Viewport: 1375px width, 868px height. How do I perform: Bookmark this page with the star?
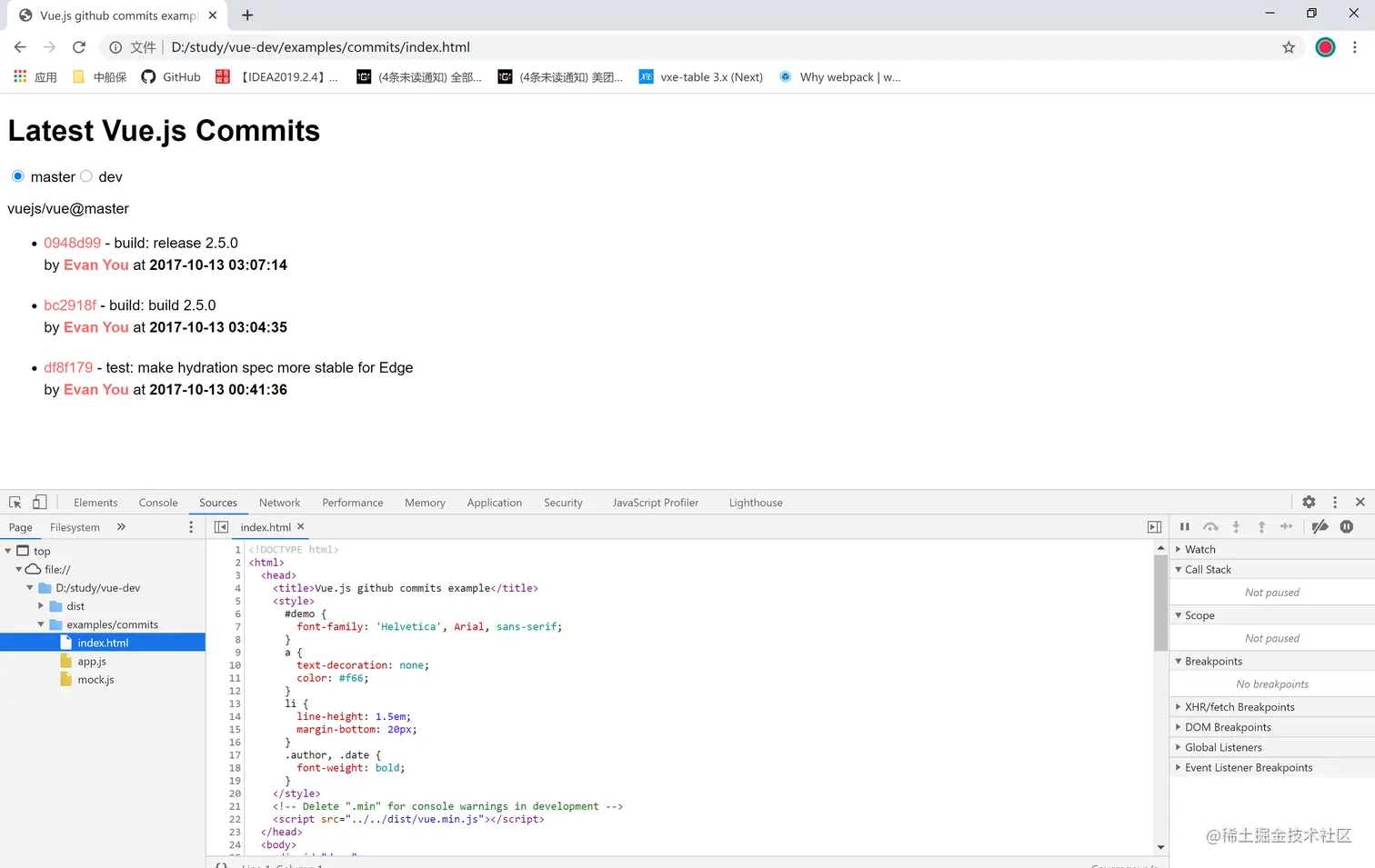tap(1289, 47)
